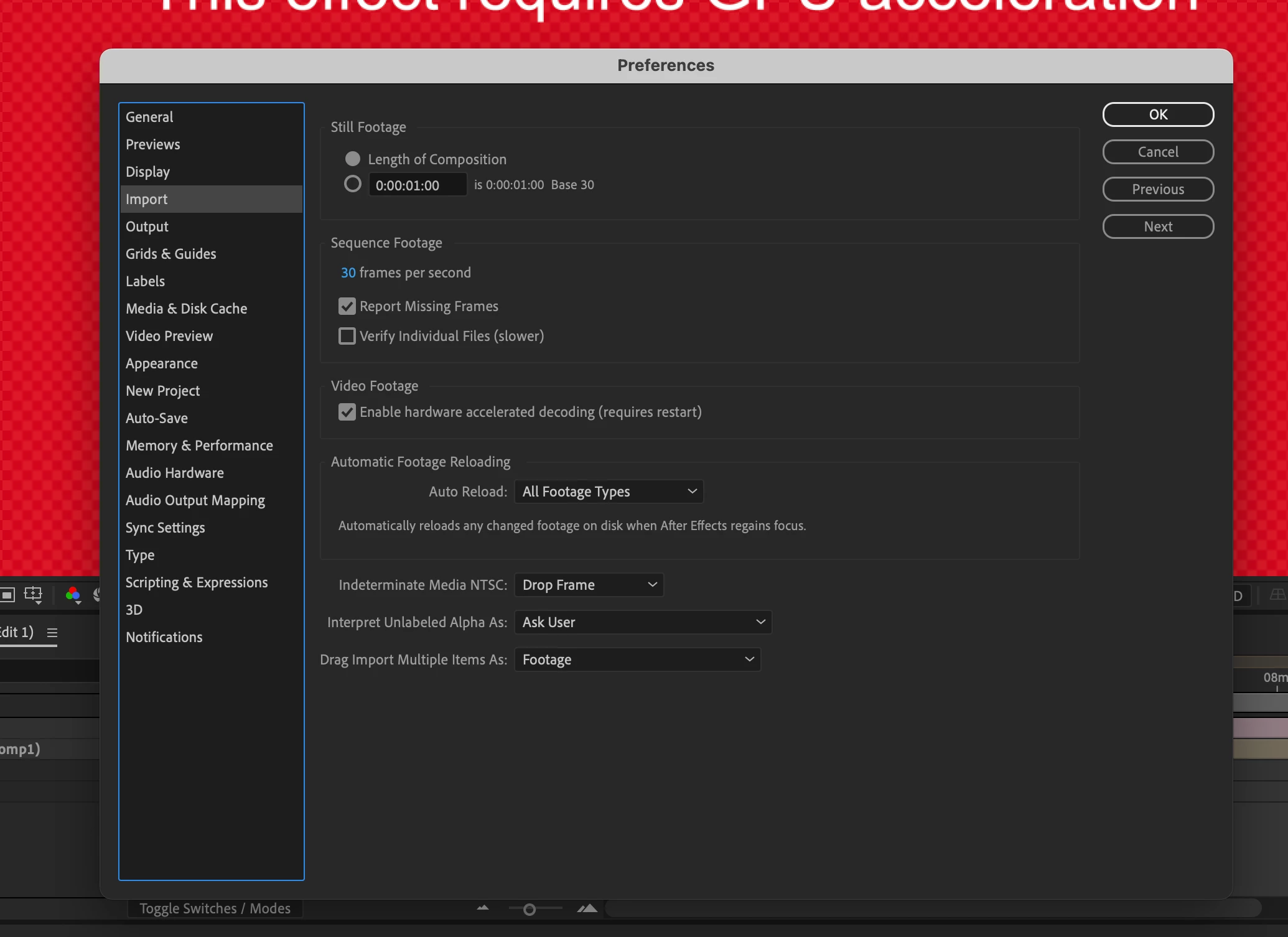Viewport: 1288px width, 937px height.
Task: Select the Length of Composition radio button
Action: point(353,159)
